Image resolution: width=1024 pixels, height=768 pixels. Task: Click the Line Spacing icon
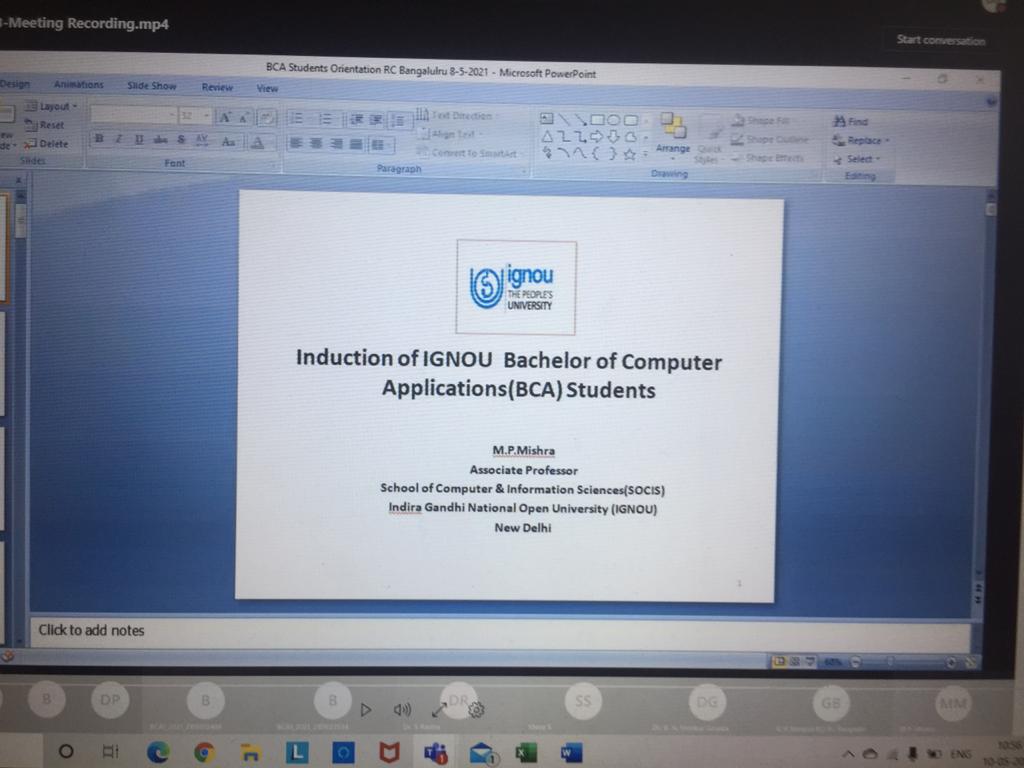tap(398, 120)
